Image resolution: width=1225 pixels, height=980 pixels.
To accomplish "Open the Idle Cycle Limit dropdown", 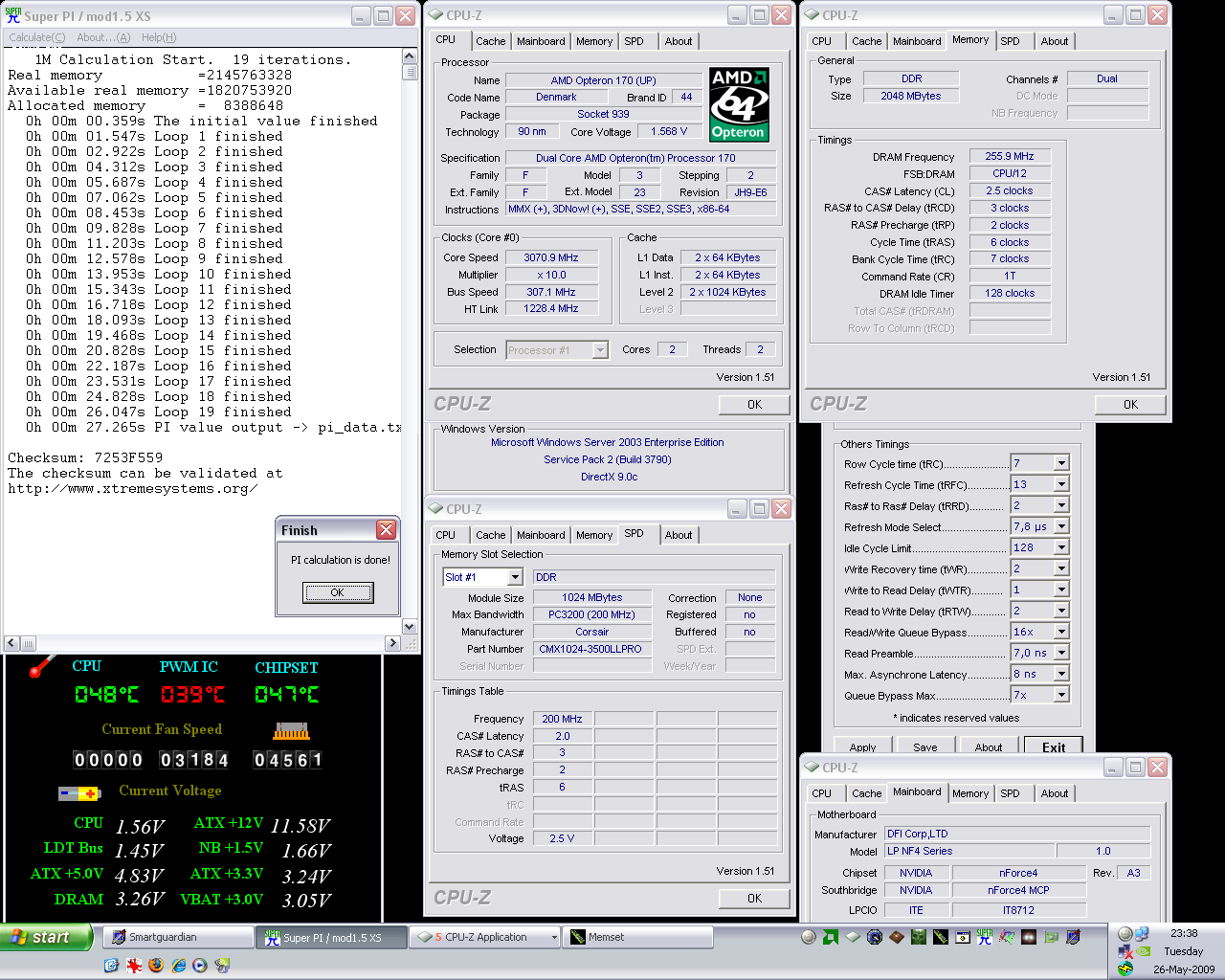I will [1061, 547].
